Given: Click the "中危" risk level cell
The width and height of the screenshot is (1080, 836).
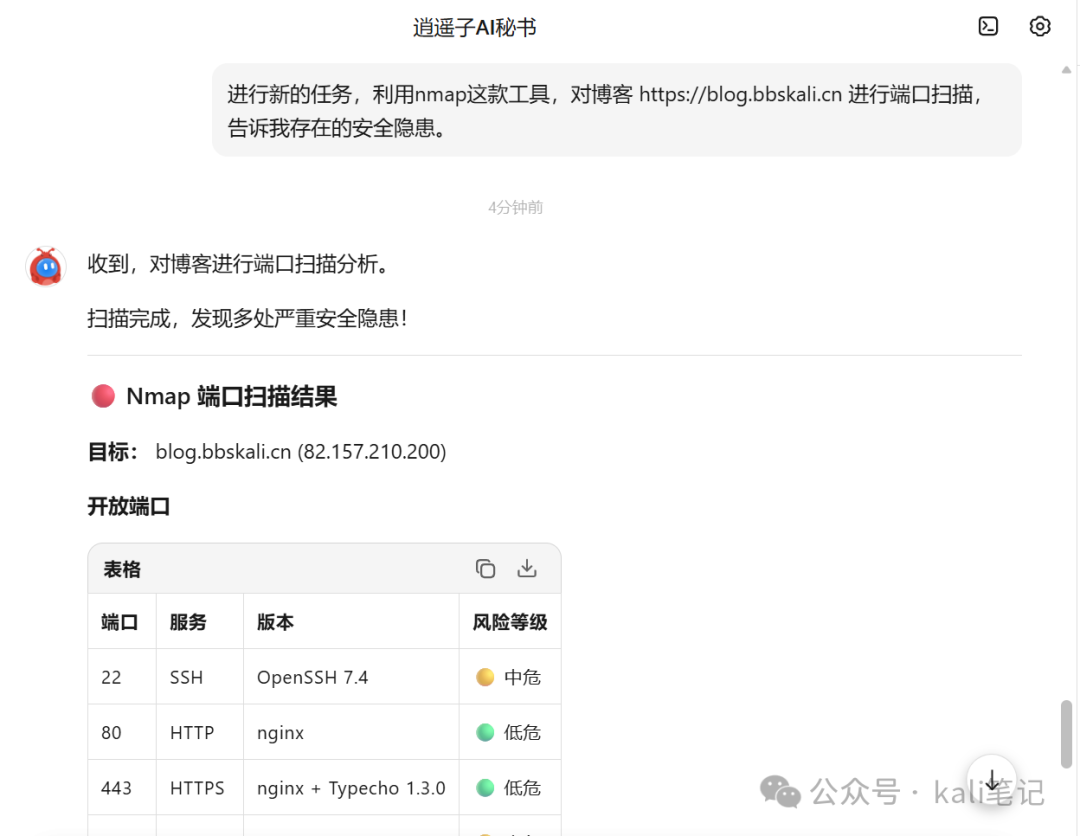Looking at the screenshot, I should pyautogui.click(x=508, y=678).
